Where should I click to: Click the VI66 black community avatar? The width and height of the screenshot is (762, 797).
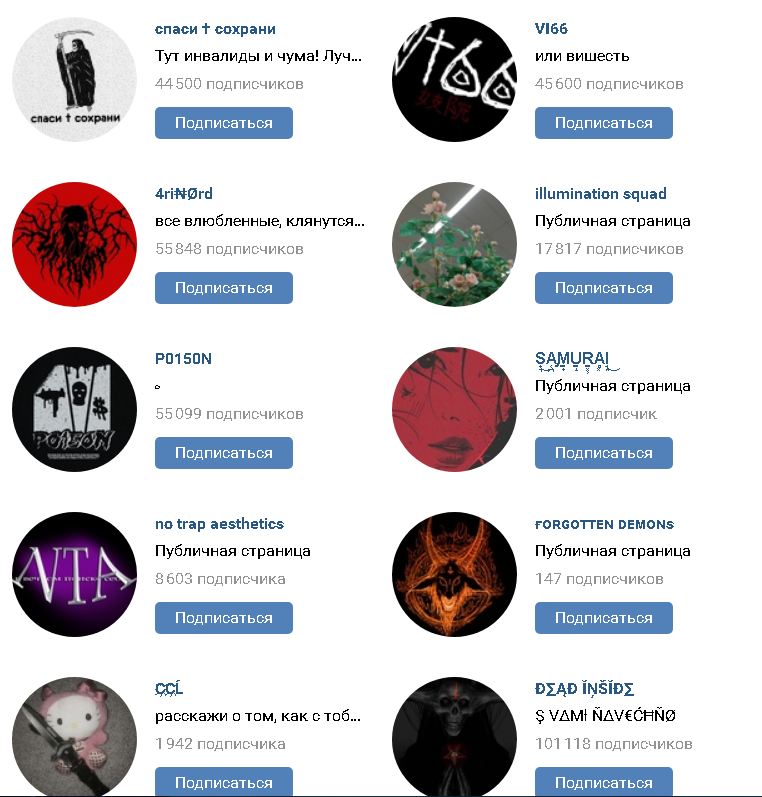pyautogui.click(x=454, y=79)
